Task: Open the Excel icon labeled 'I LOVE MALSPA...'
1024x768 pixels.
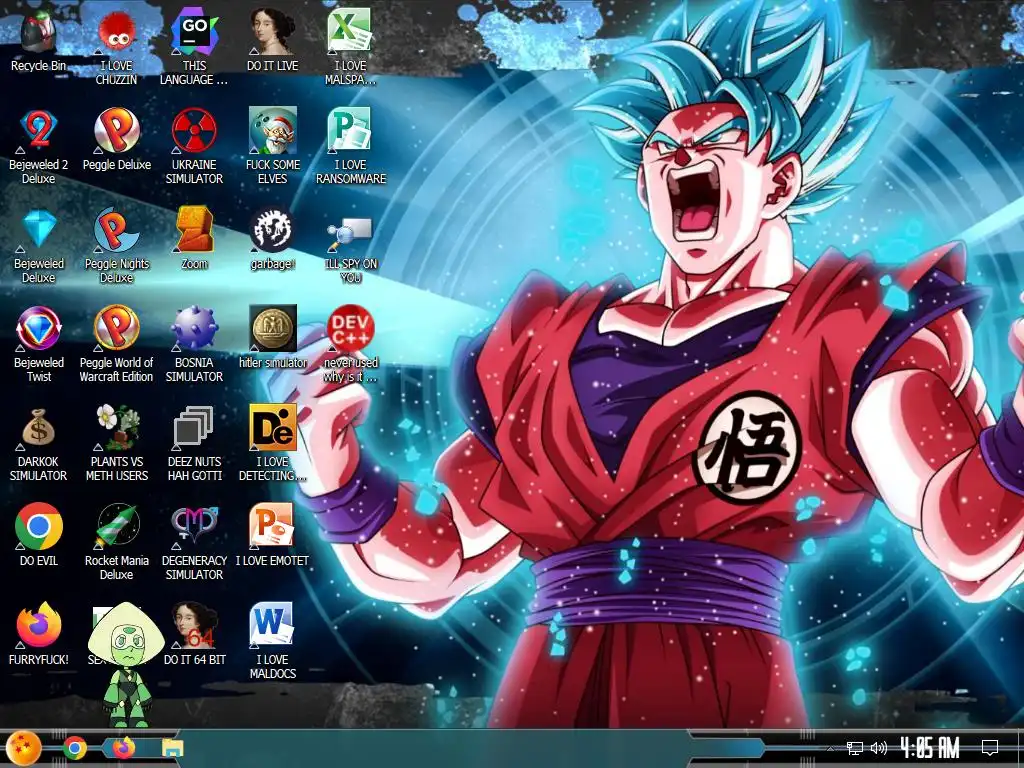Action: tap(350, 31)
